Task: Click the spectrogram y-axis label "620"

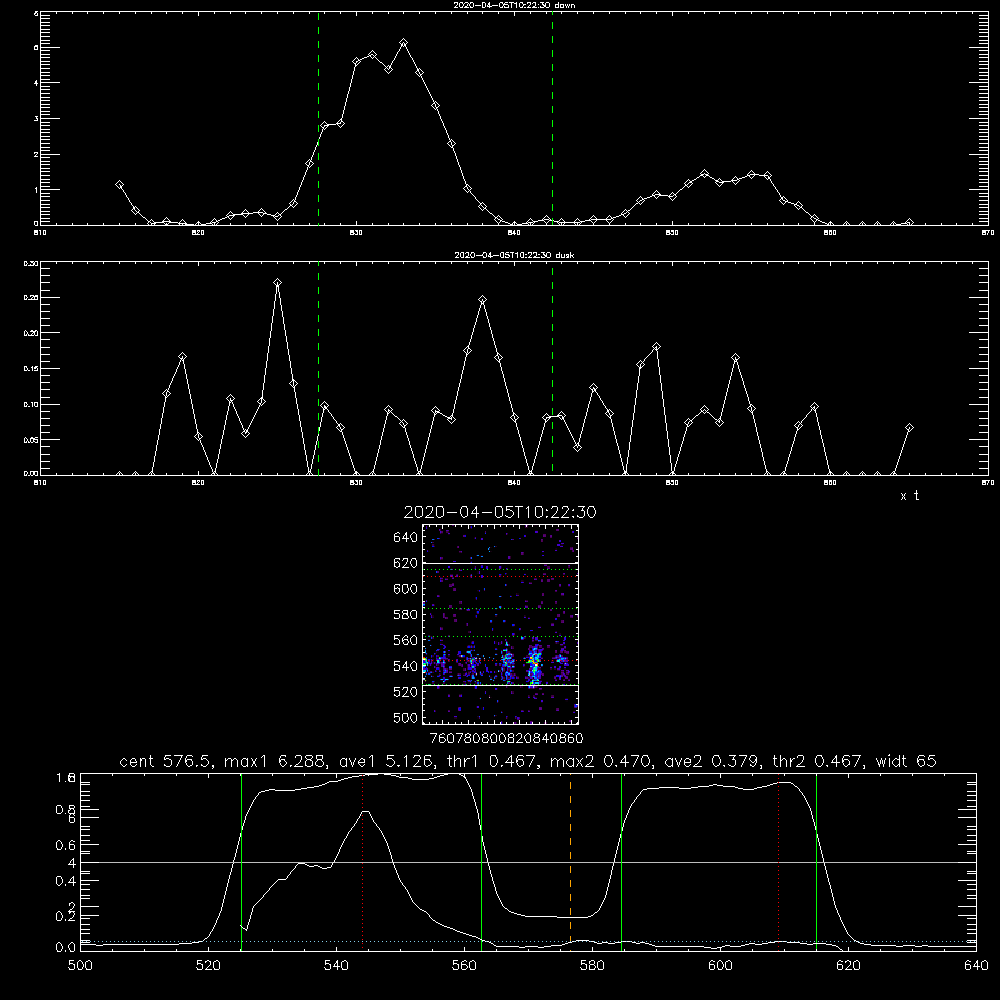Action: 406,563
